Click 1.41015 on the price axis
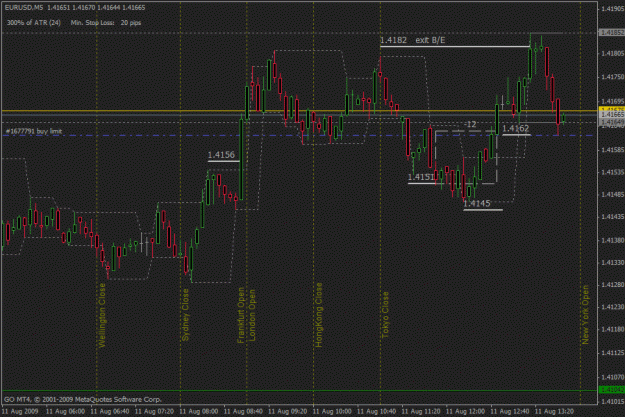The image size is (625, 417). tap(613, 401)
